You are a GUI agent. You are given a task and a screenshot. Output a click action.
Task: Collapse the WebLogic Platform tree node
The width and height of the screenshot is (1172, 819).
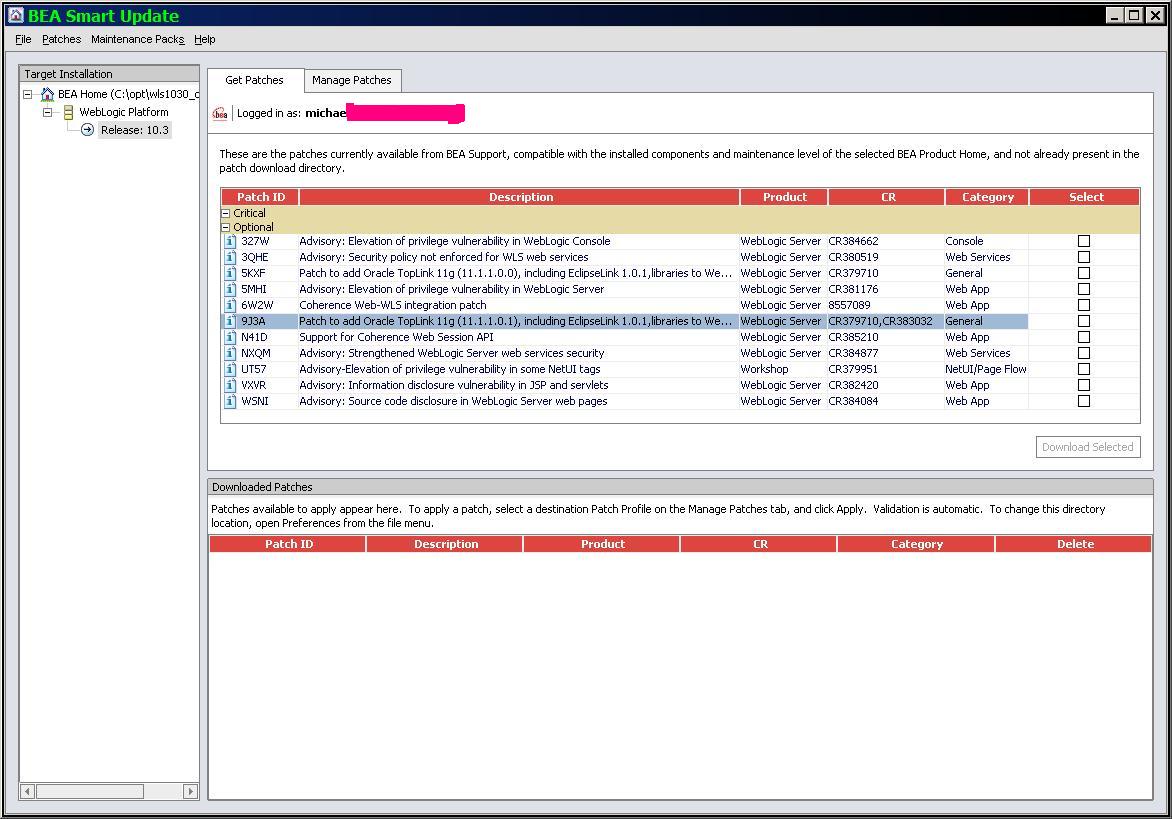[x=47, y=112]
